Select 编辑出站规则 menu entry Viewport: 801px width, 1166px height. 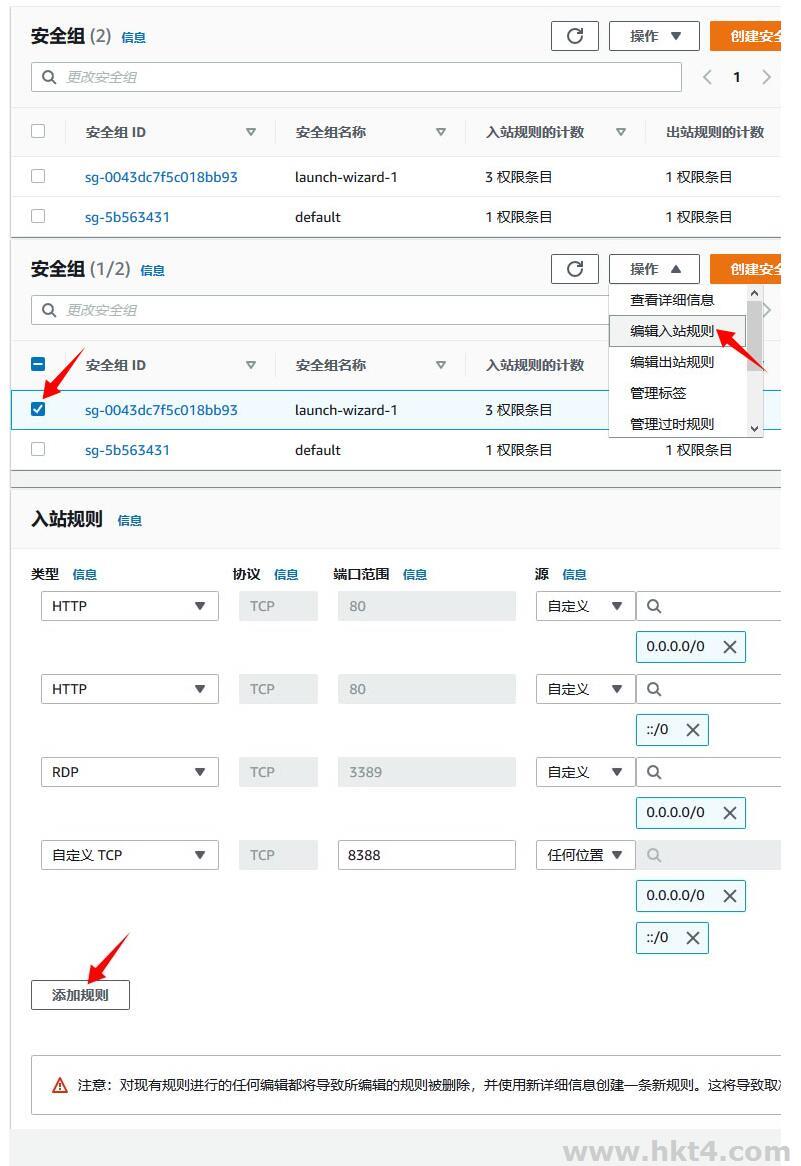tap(678, 361)
